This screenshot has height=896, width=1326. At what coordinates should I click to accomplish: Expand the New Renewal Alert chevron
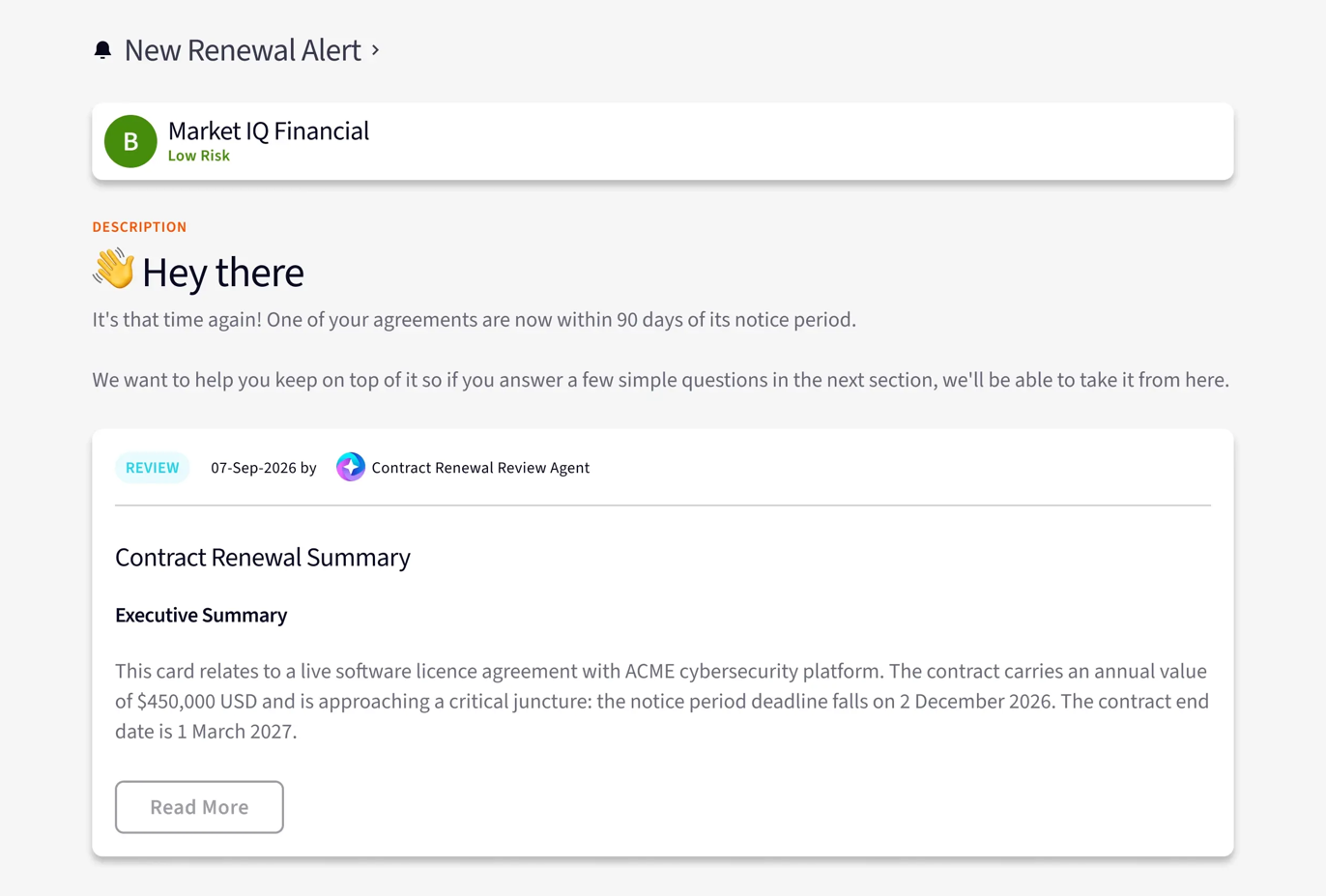click(376, 49)
